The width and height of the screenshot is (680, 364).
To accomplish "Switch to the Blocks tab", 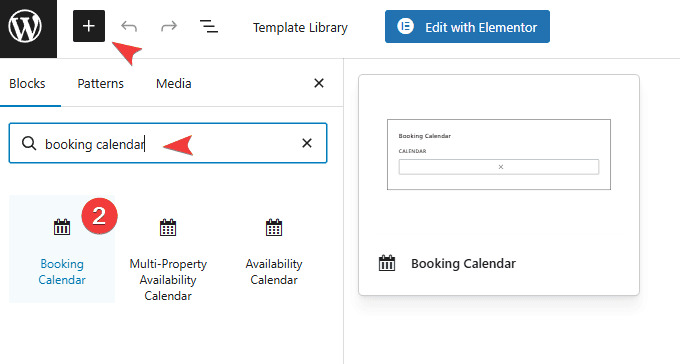I will point(27,83).
